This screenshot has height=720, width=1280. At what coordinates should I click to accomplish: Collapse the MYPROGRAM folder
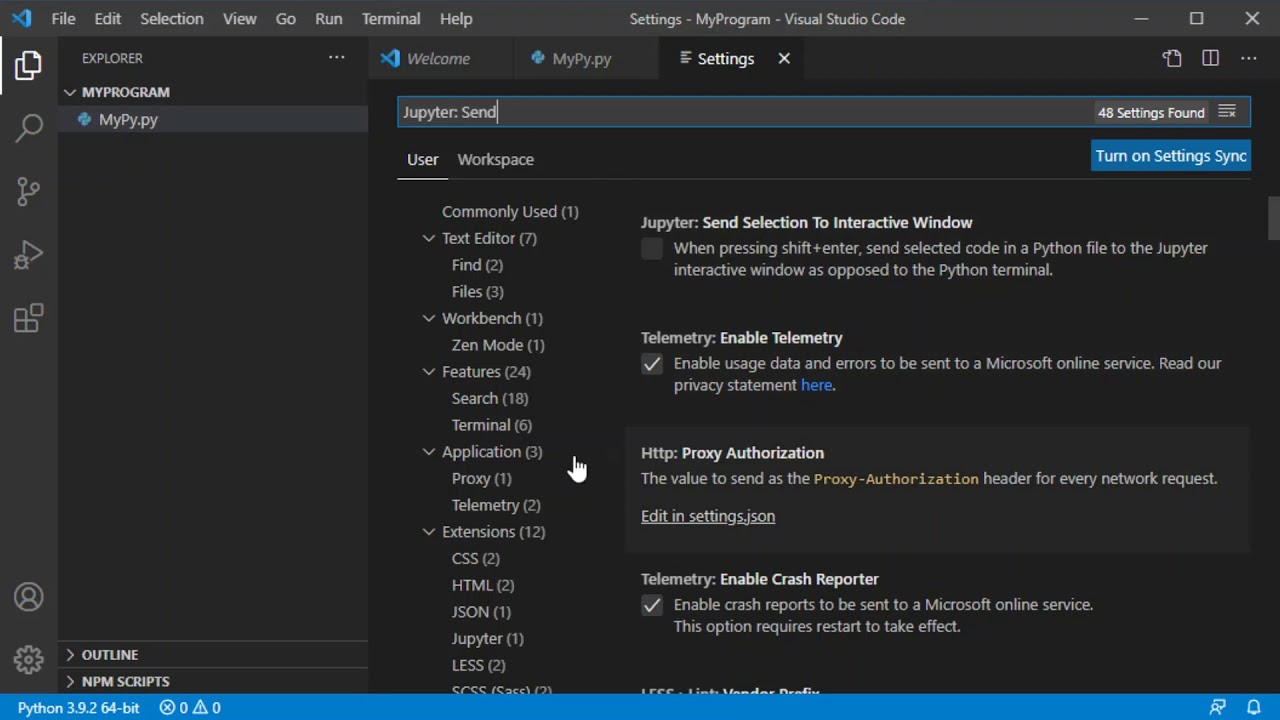click(70, 92)
